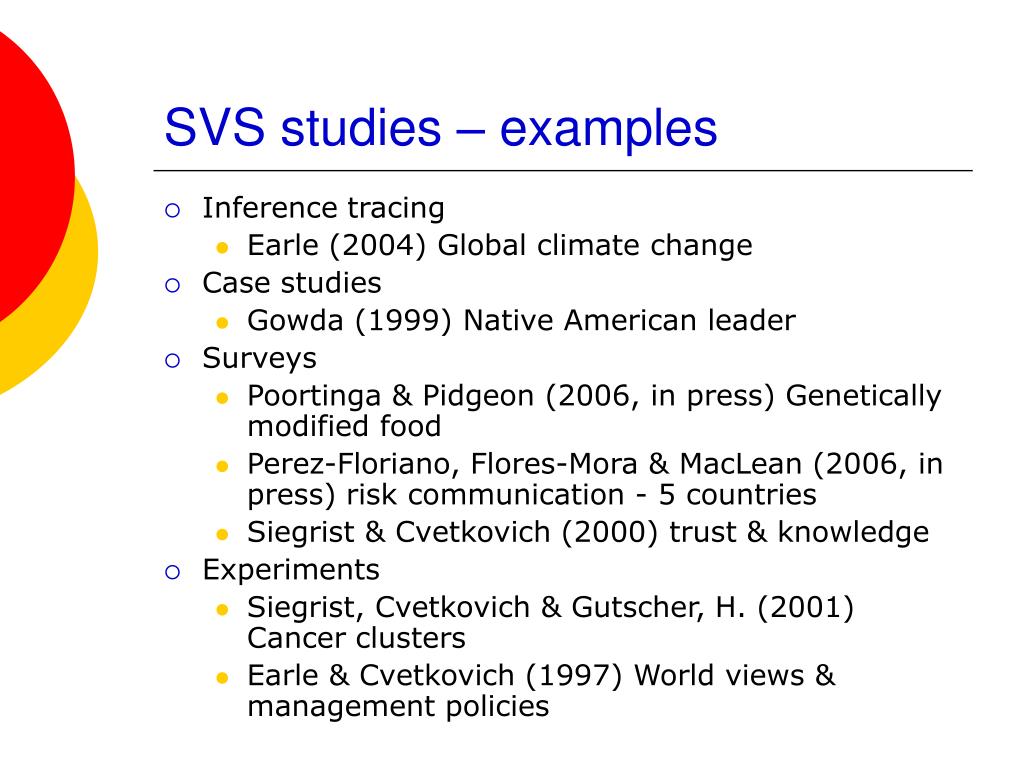Click the 'Surveys' heading text
This screenshot has width=1024, height=768.
click(x=259, y=359)
